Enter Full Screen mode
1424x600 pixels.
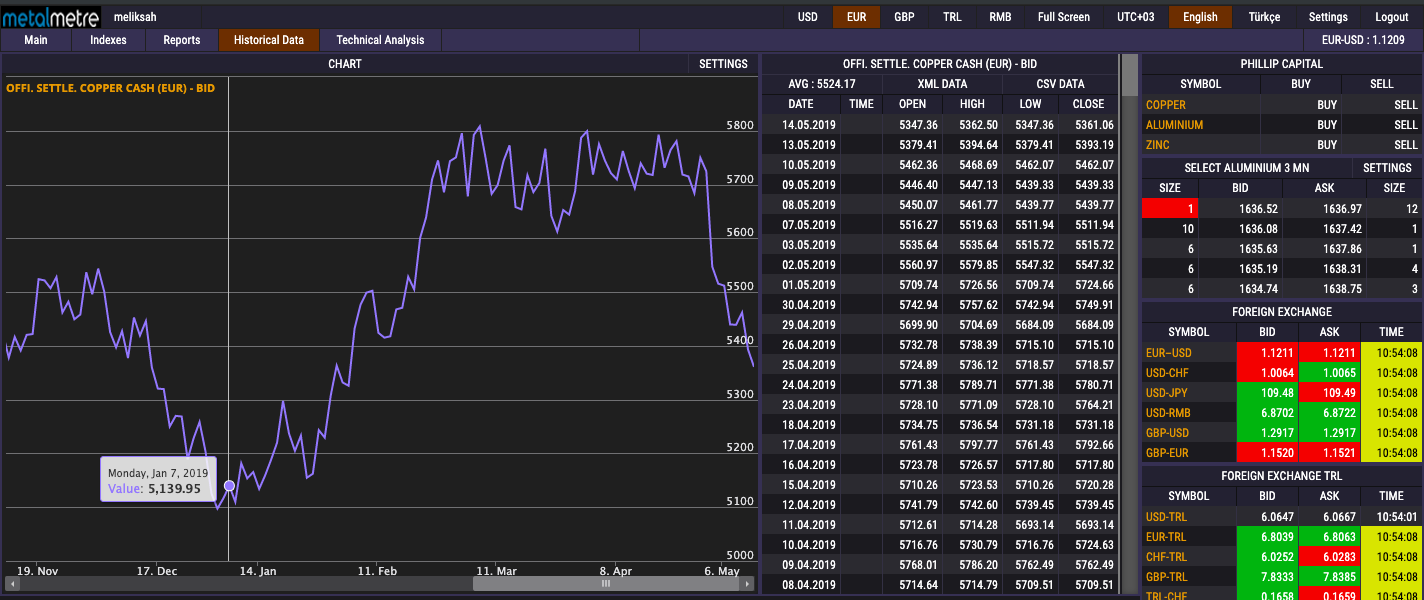click(1064, 17)
